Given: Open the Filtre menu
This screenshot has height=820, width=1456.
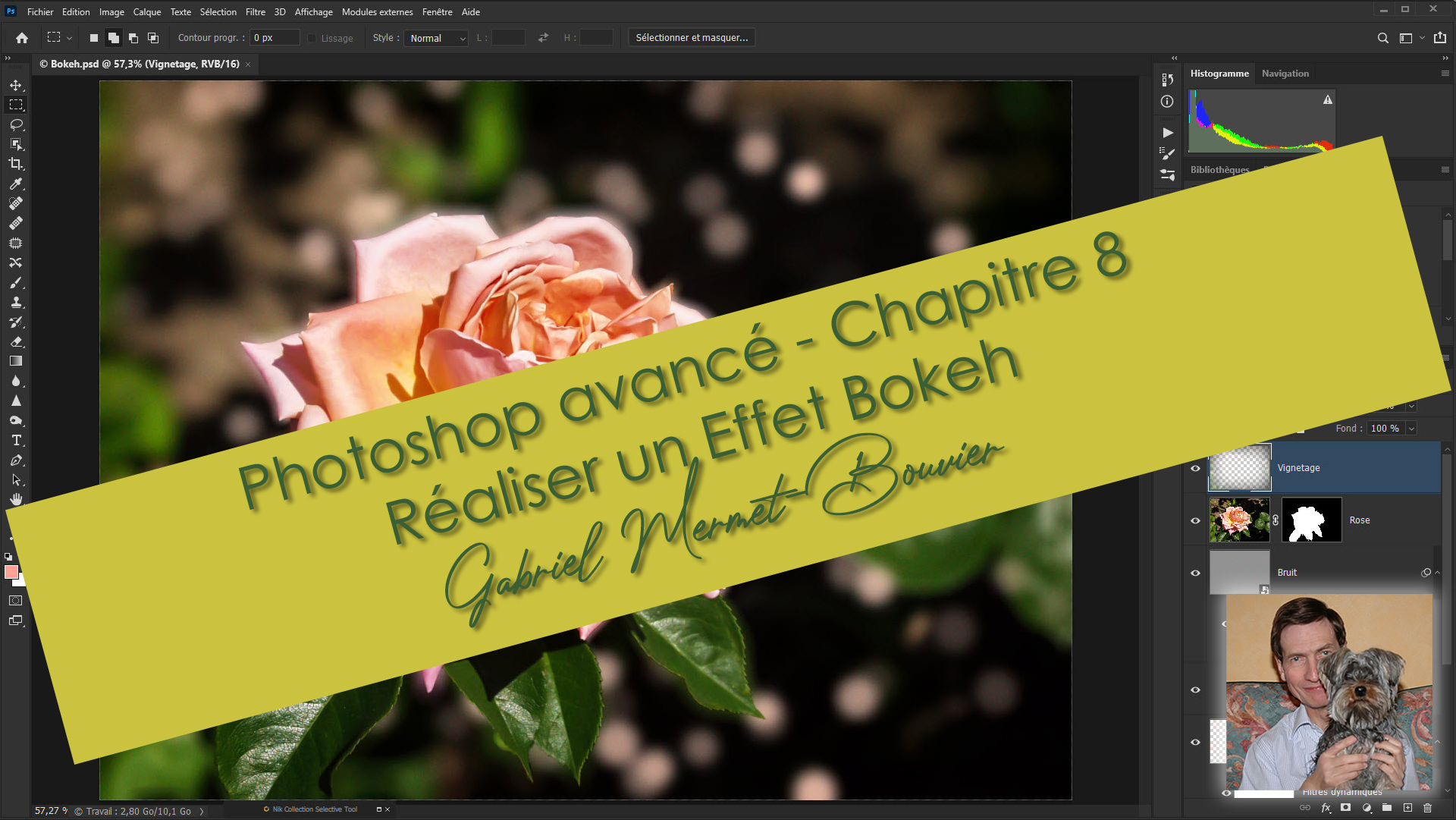Looking at the screenshot, I should [255, 12].
